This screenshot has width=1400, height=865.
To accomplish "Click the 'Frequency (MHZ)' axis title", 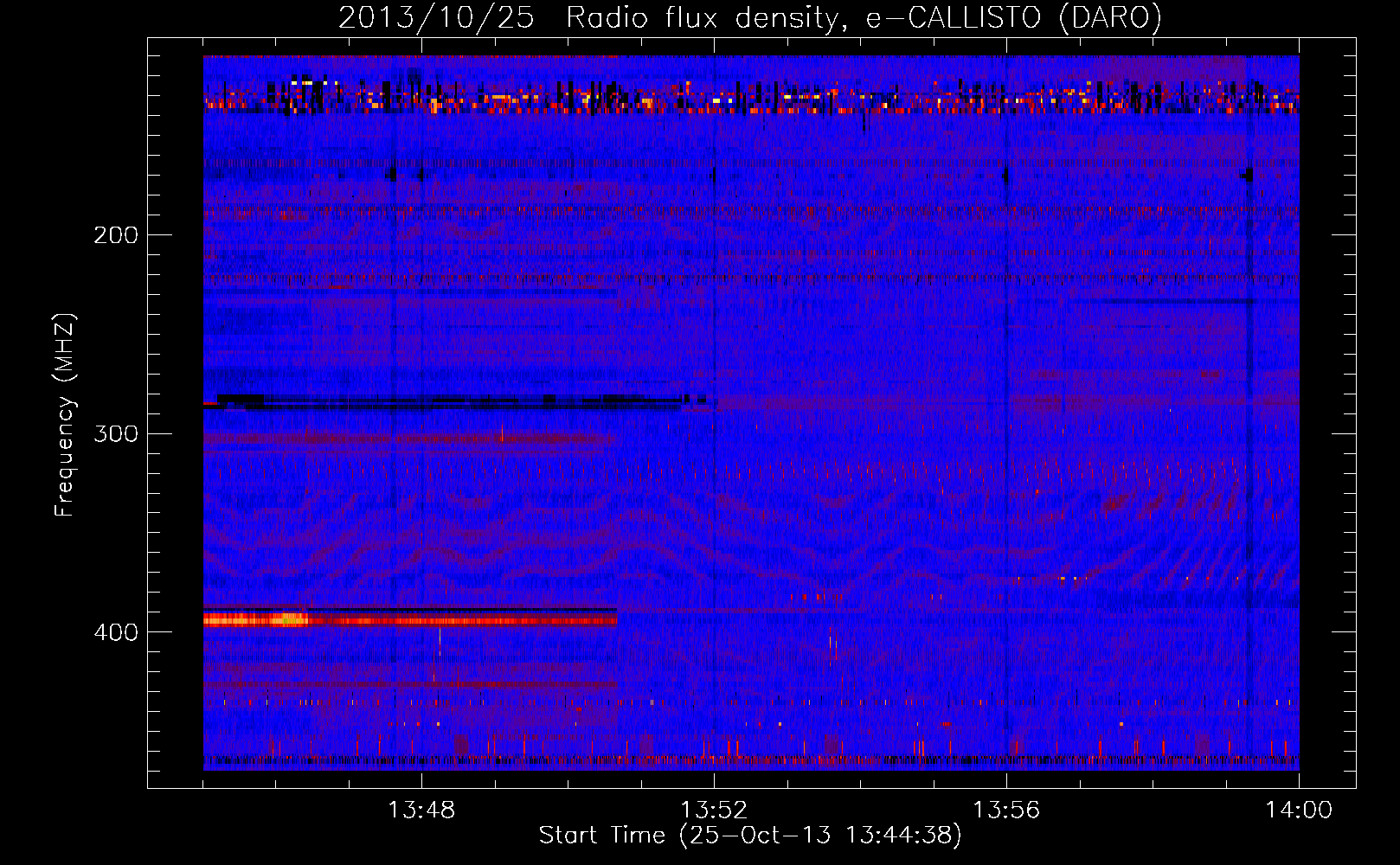I will click(x=65, y=415).
